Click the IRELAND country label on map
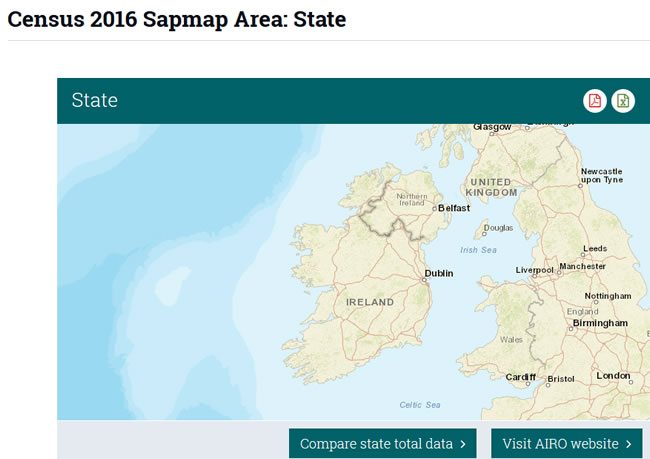Image resolution: width=650 pixels, height=459 pixels. pyautogui.click(x=370, y=302)
